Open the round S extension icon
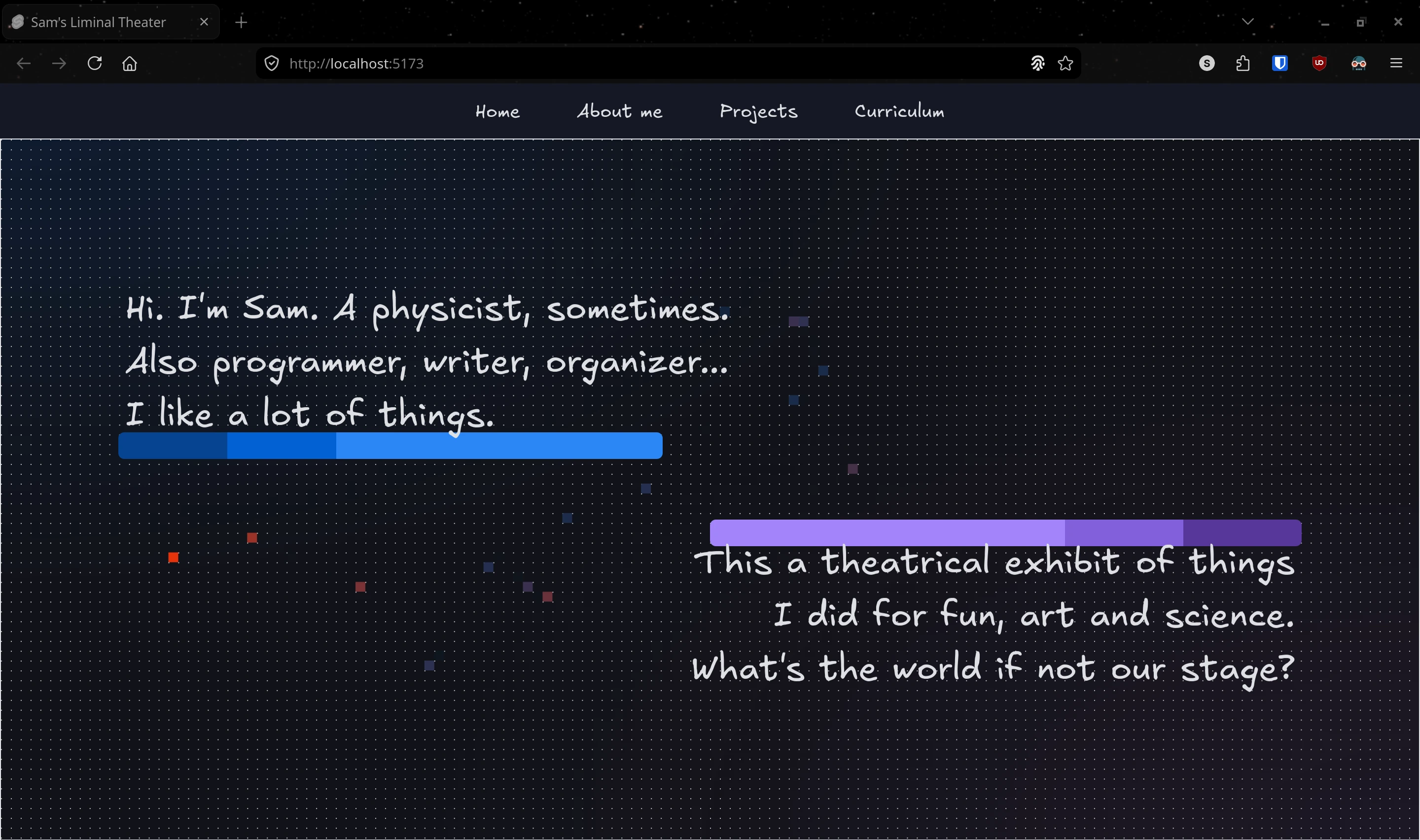1420x840 pixels. 1207,64
